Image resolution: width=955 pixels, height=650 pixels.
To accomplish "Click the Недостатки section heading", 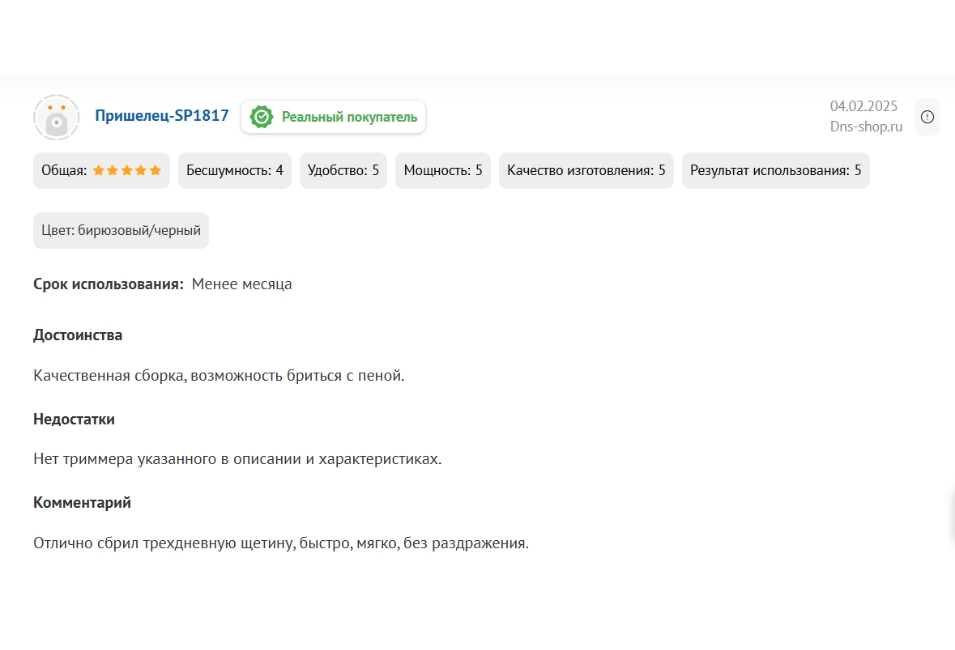I will click(x=74, y=419).
